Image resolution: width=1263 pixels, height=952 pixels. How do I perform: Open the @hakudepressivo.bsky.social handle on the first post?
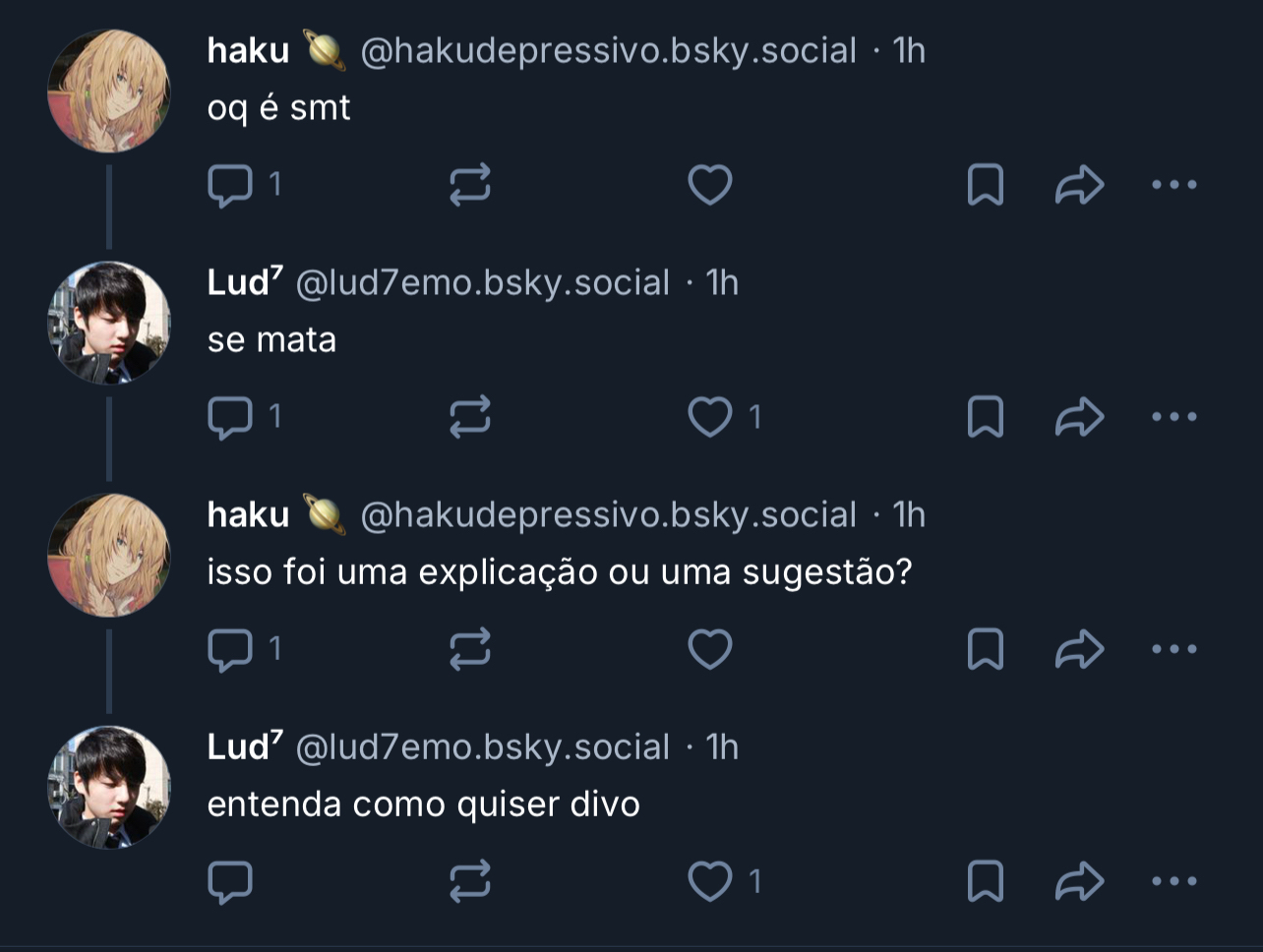(608, 51)
